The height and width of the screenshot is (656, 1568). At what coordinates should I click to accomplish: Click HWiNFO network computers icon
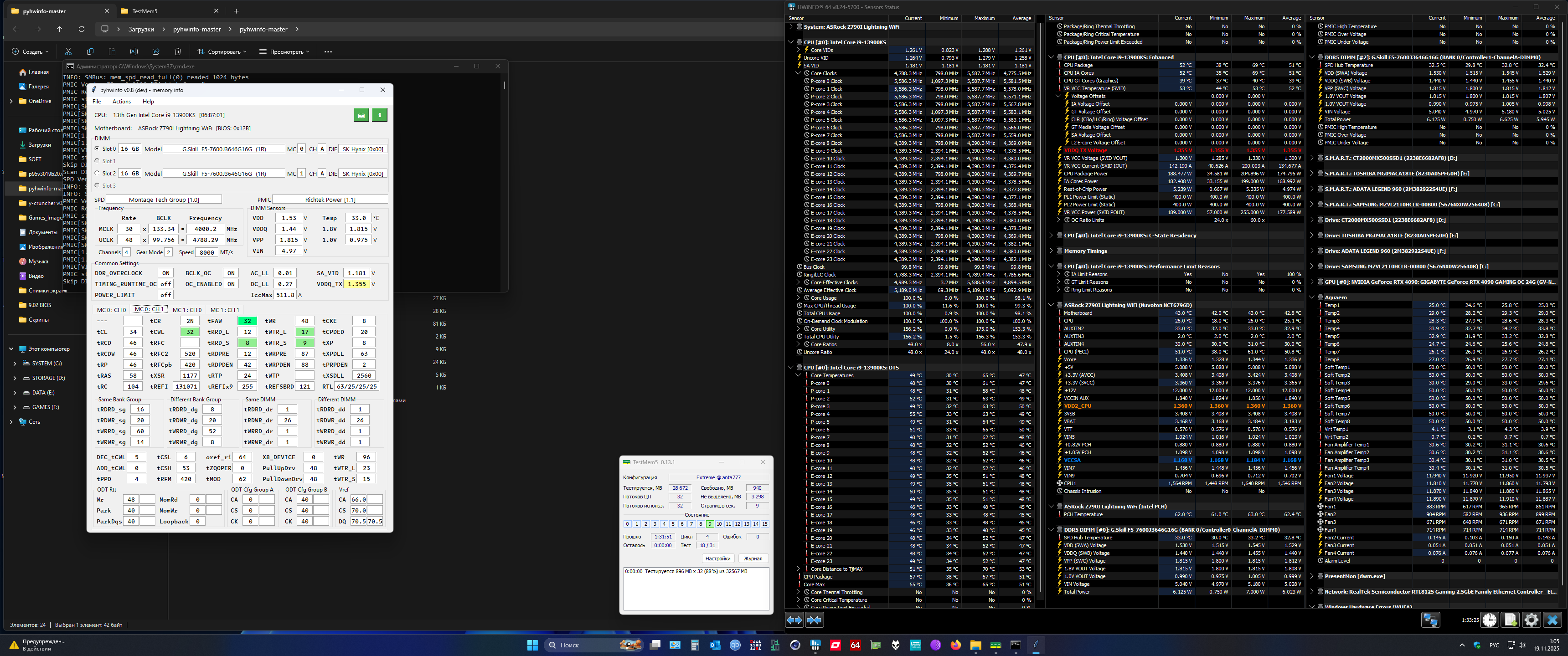(x=1430, y=620)
